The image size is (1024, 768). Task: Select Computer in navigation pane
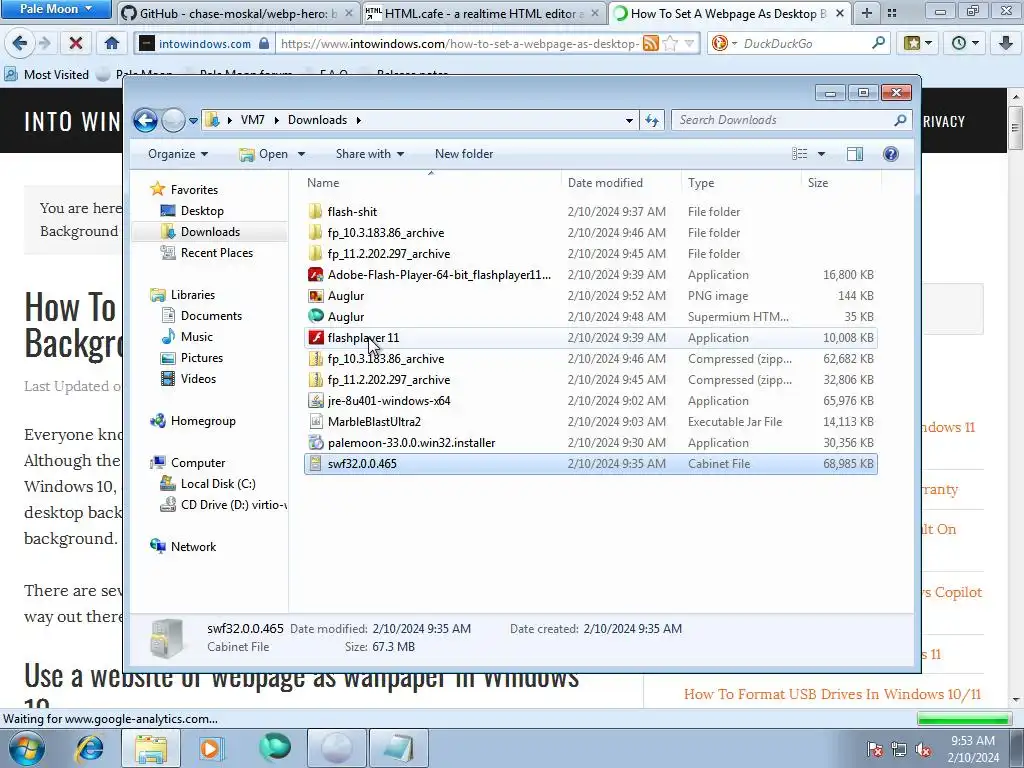pyautogui.click(x=197, y=463)
